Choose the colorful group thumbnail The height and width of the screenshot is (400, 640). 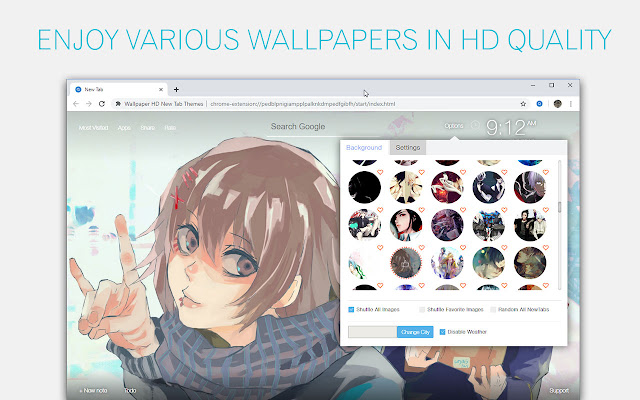[447, 263]
